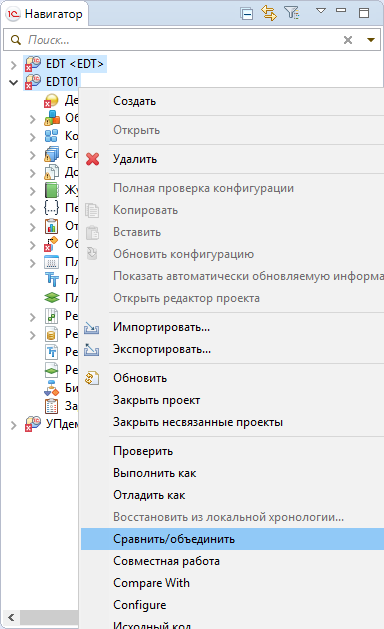The height and width of the screenshot is (629, 384).
Task: Choose Закрыть проект in context menu
Action: (156, 400)
